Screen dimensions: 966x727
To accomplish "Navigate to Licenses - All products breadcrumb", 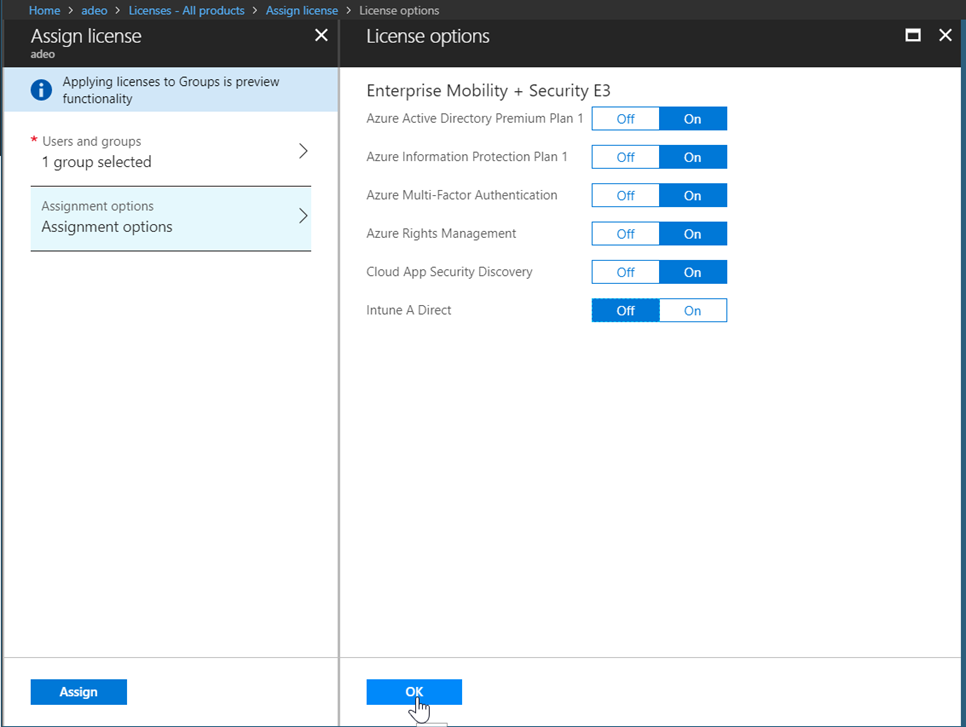I will [186, 10].
